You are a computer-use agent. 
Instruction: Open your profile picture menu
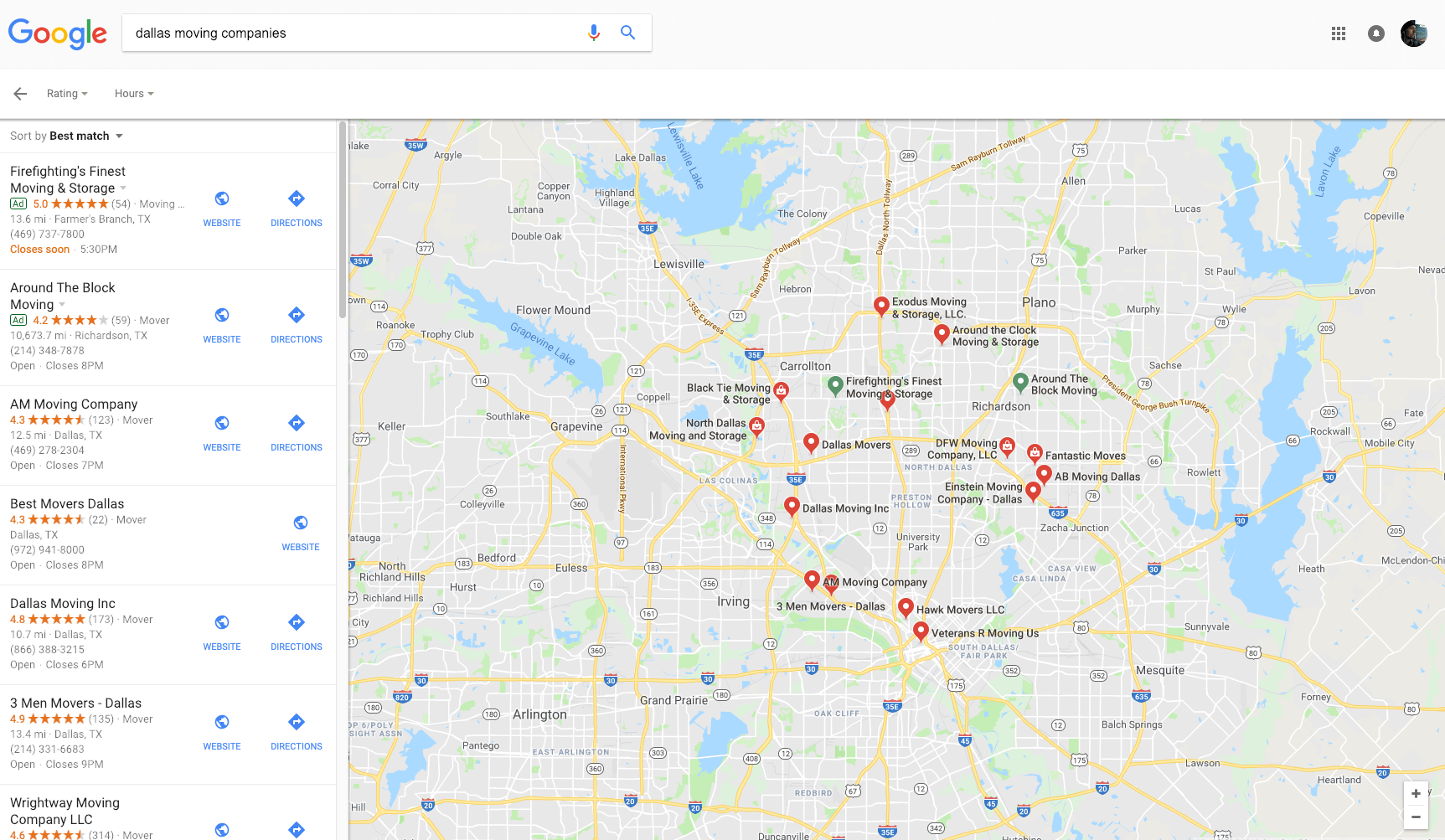[1413, 33]
